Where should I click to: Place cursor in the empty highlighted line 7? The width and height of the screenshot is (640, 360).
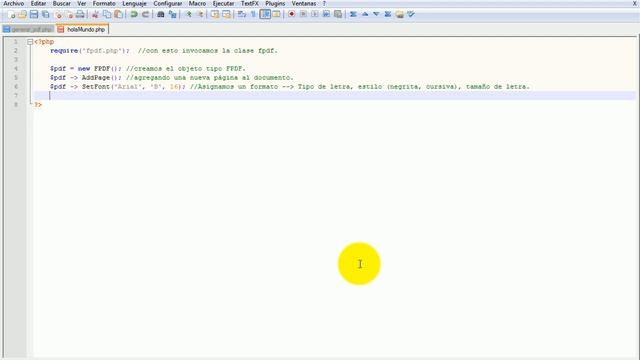(335, 96)
